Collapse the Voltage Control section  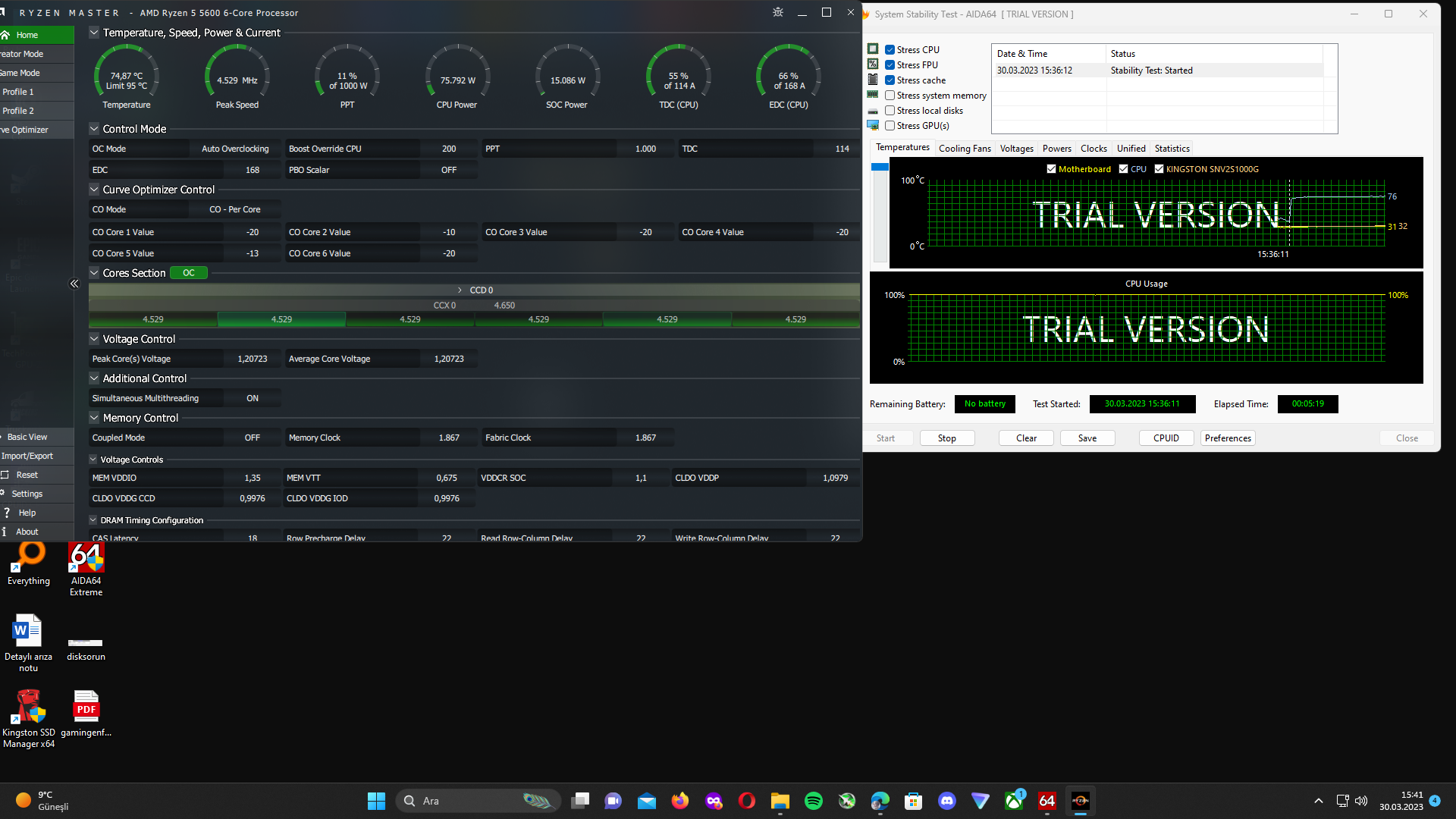pos(94,339)
